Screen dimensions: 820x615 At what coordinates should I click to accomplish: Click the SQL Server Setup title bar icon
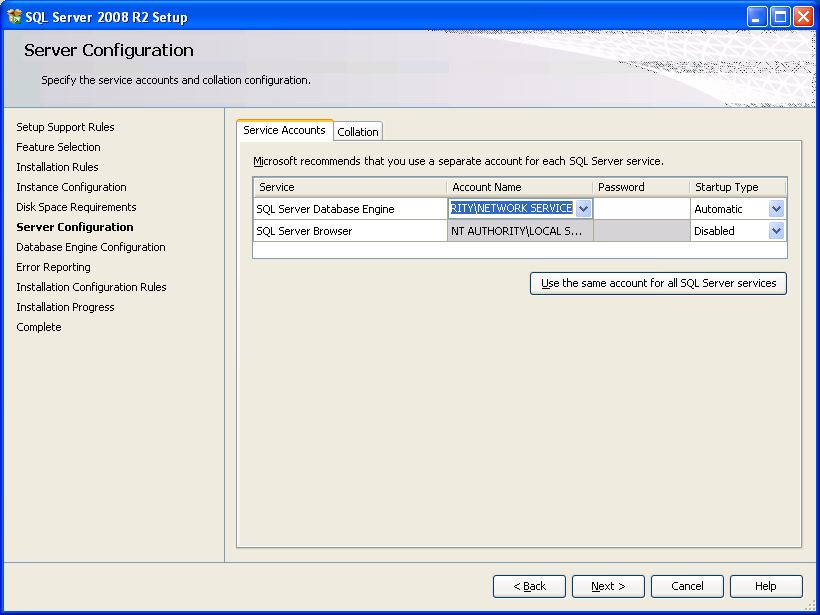(15, 16)
